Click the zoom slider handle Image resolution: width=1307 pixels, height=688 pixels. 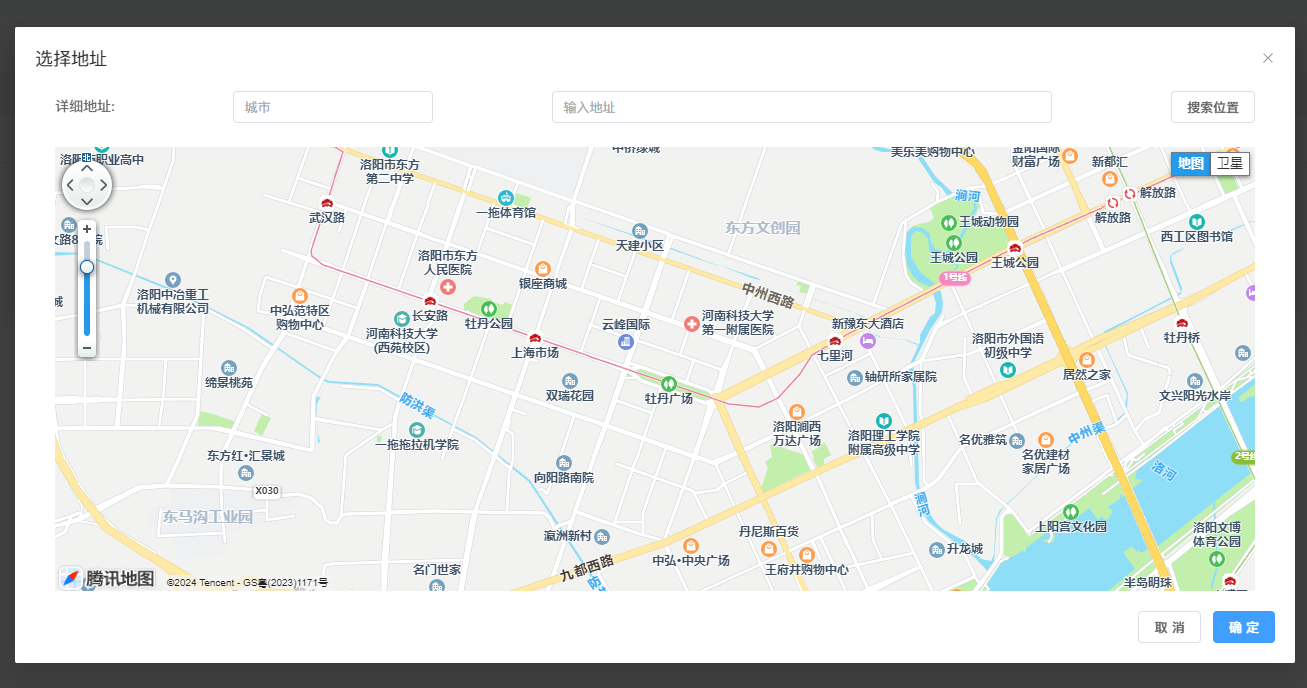[87, 267]
